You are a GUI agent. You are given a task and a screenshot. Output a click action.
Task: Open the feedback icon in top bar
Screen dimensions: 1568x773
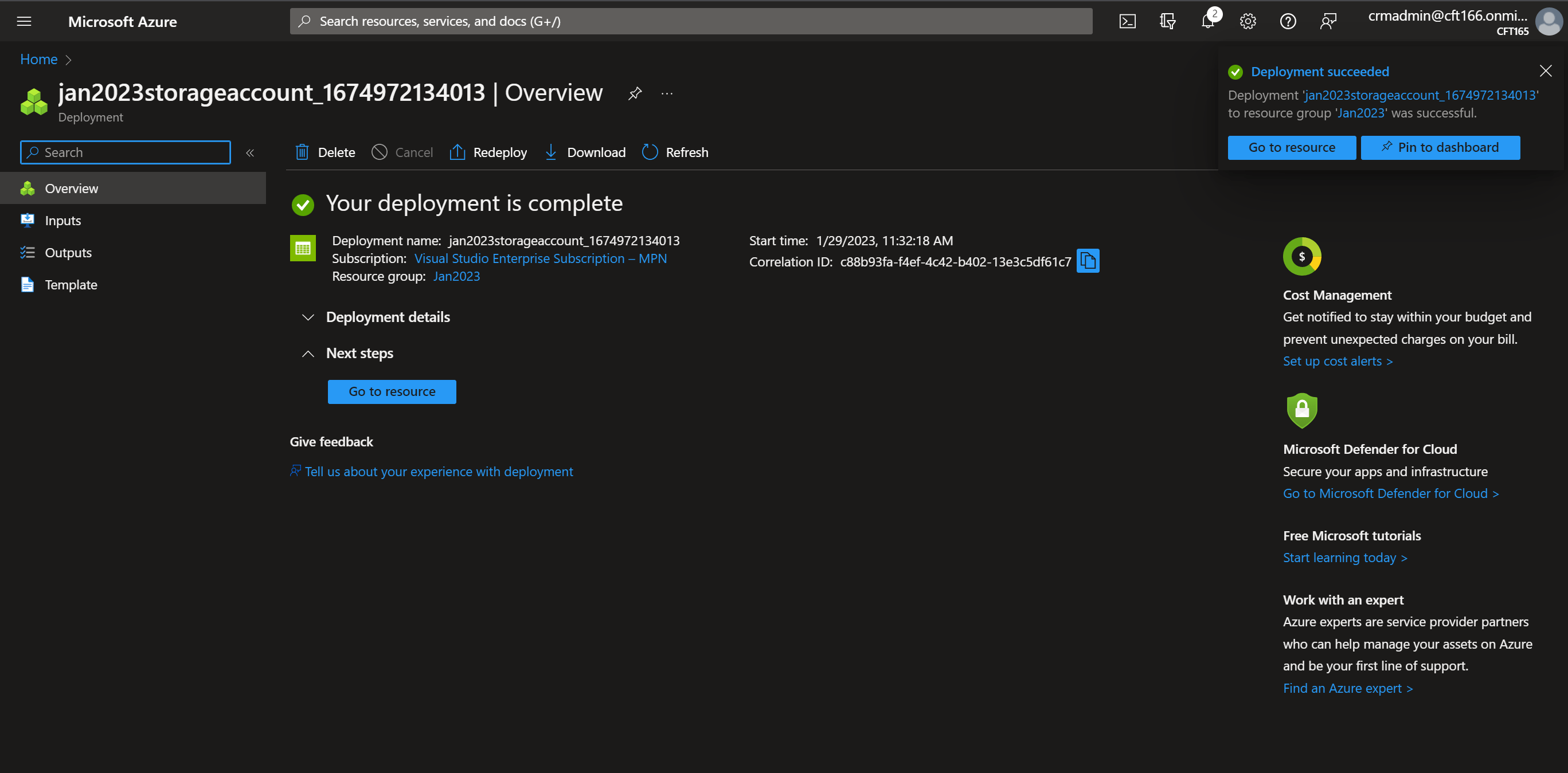click(1329, 21)
